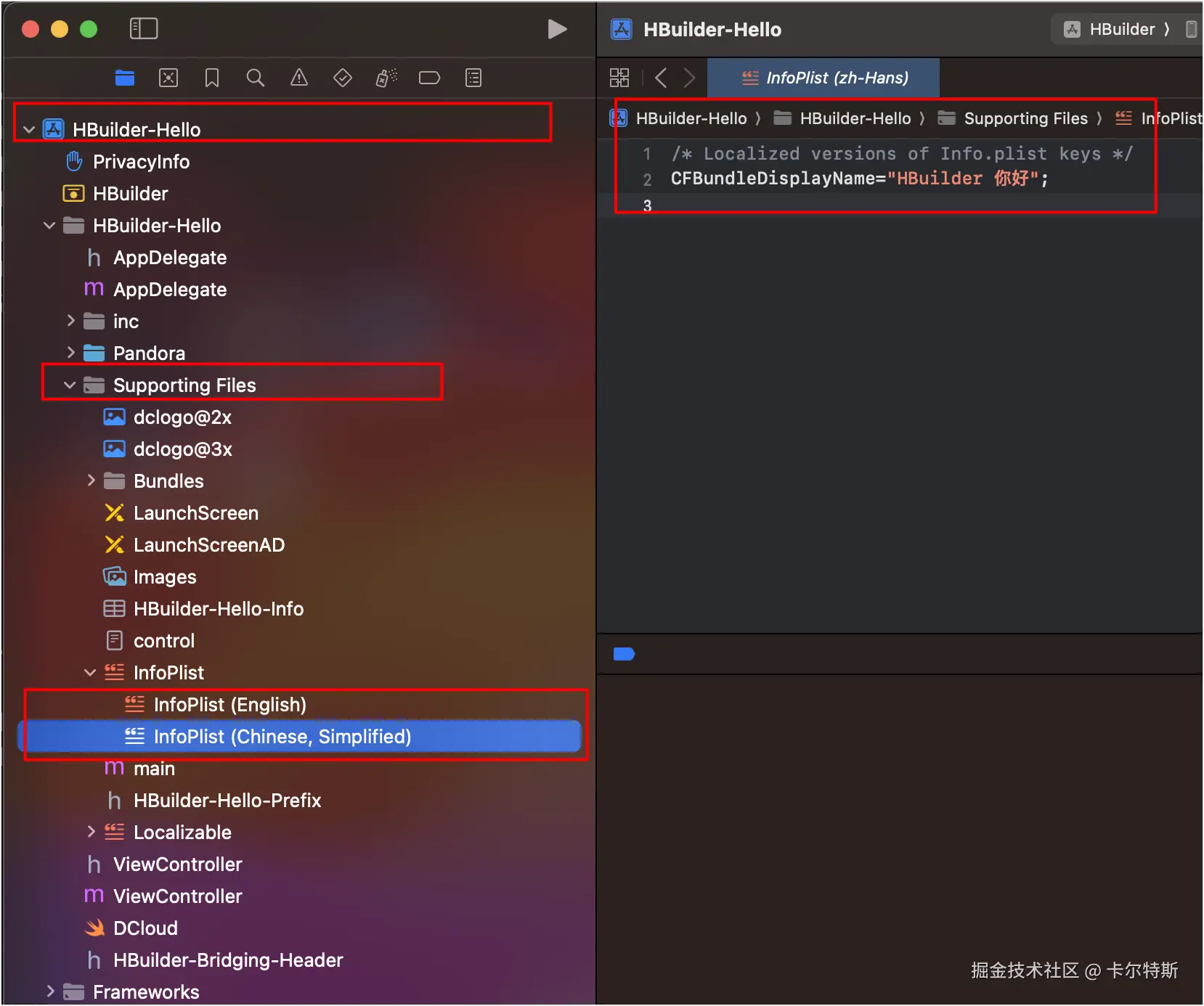Run the project with the play button
This screenshot has height=1006, width=1204.
pyautogui.click(x=557, y=29)
